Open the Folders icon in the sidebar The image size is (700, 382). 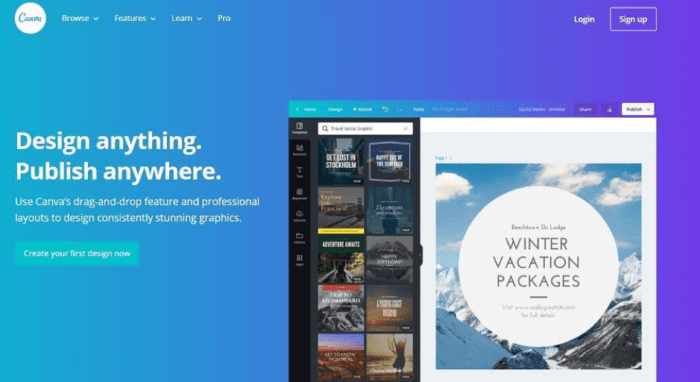(300, 237)
